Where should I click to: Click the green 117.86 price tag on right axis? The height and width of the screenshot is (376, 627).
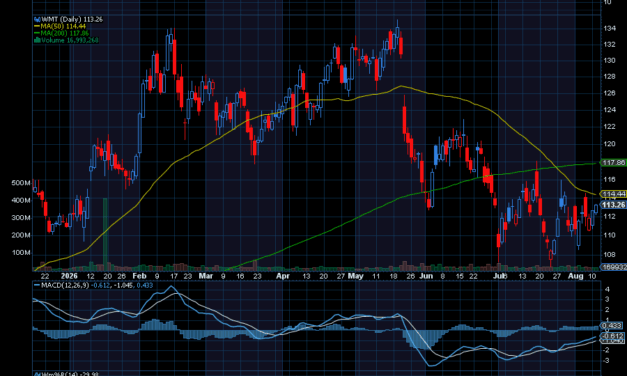(614, 163)
